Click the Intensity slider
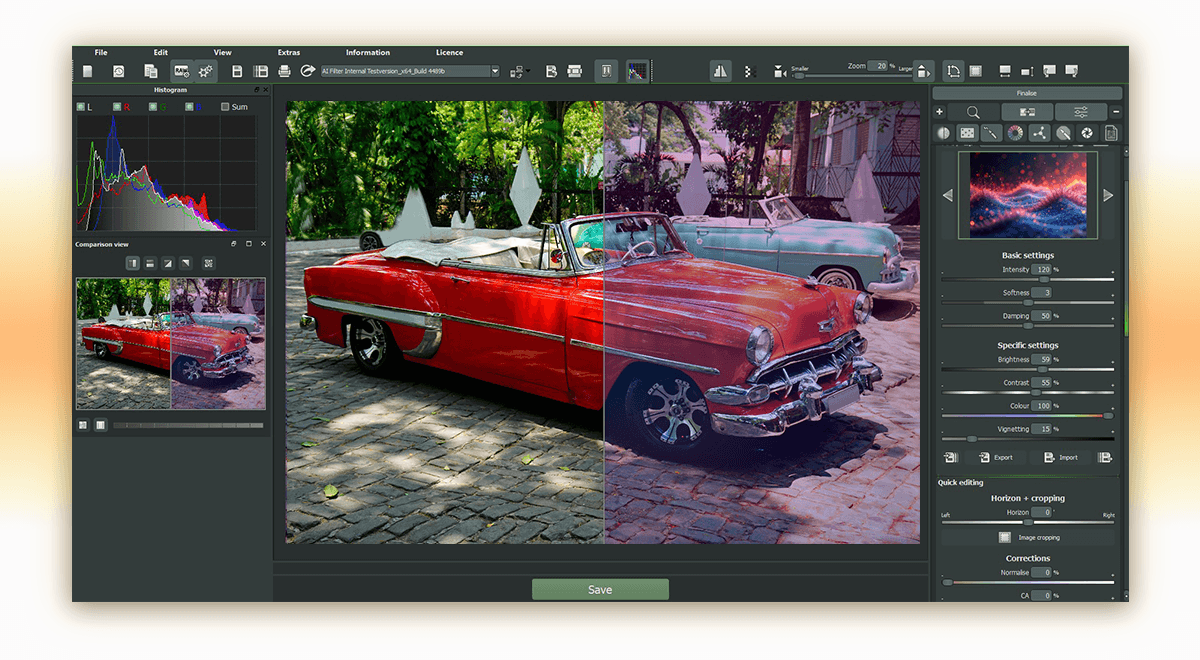 1028,280
